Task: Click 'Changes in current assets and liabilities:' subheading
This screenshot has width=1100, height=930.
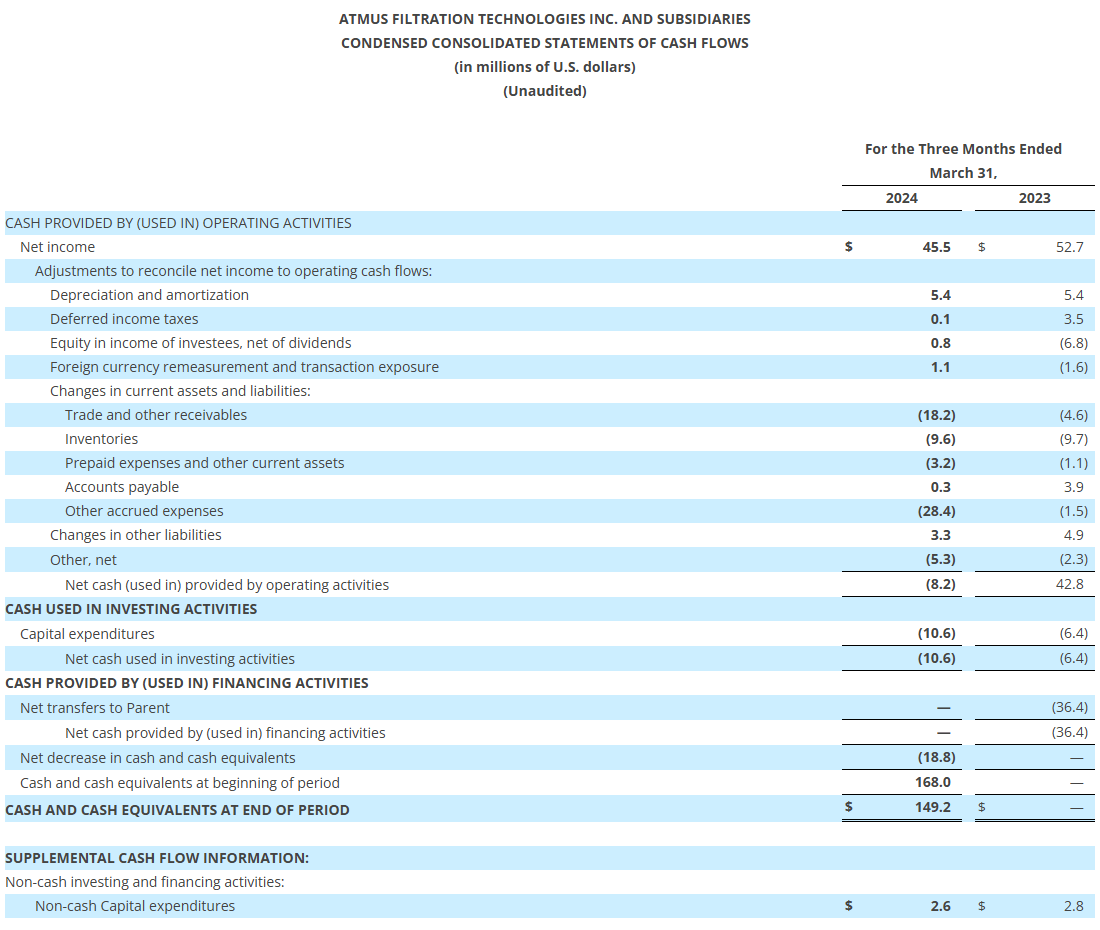Action: (180, 391)
